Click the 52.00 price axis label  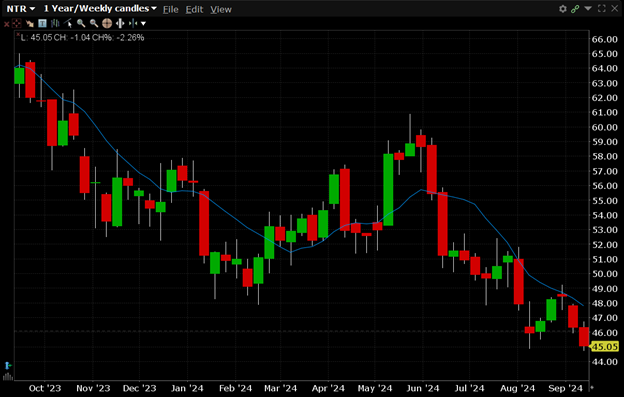[604, 244]
